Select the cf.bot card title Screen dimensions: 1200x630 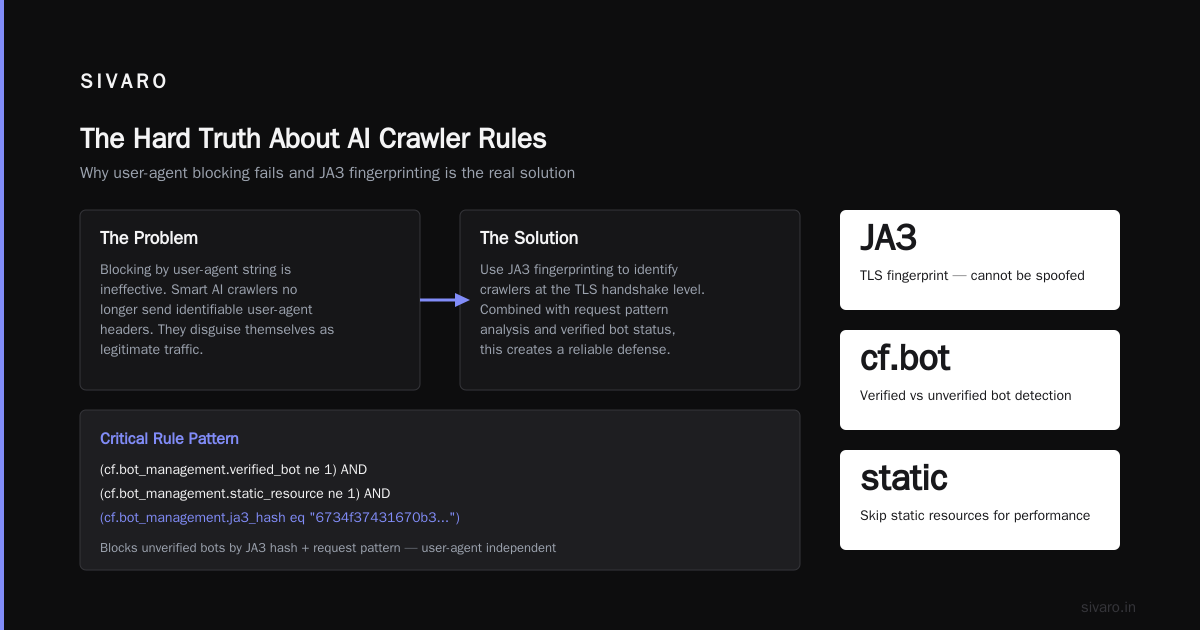click(x=905, y=358)
